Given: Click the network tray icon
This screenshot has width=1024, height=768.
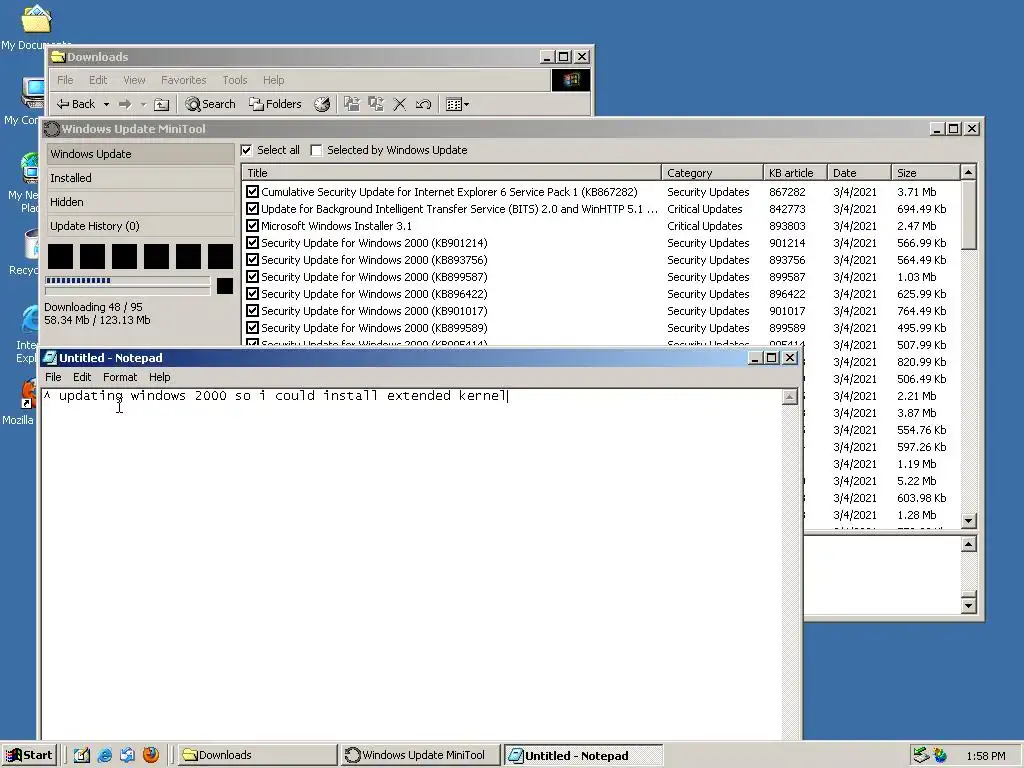Looking at the screenshot, I should click(920, 755).
